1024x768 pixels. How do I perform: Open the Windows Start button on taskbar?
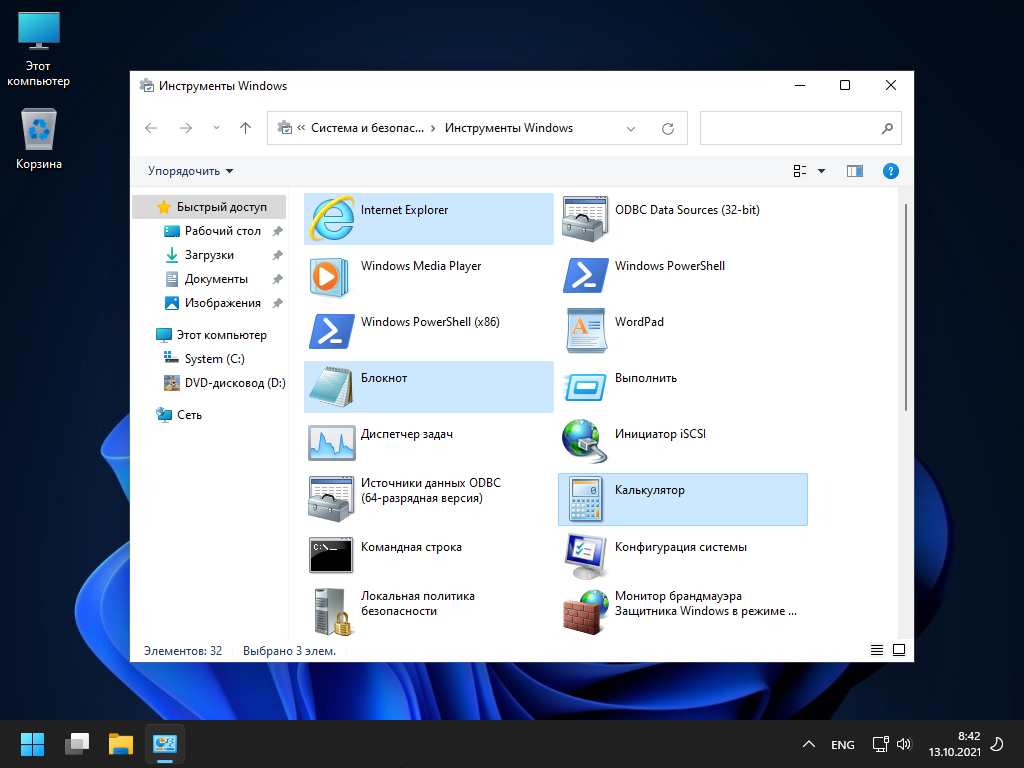pos(32,744)
